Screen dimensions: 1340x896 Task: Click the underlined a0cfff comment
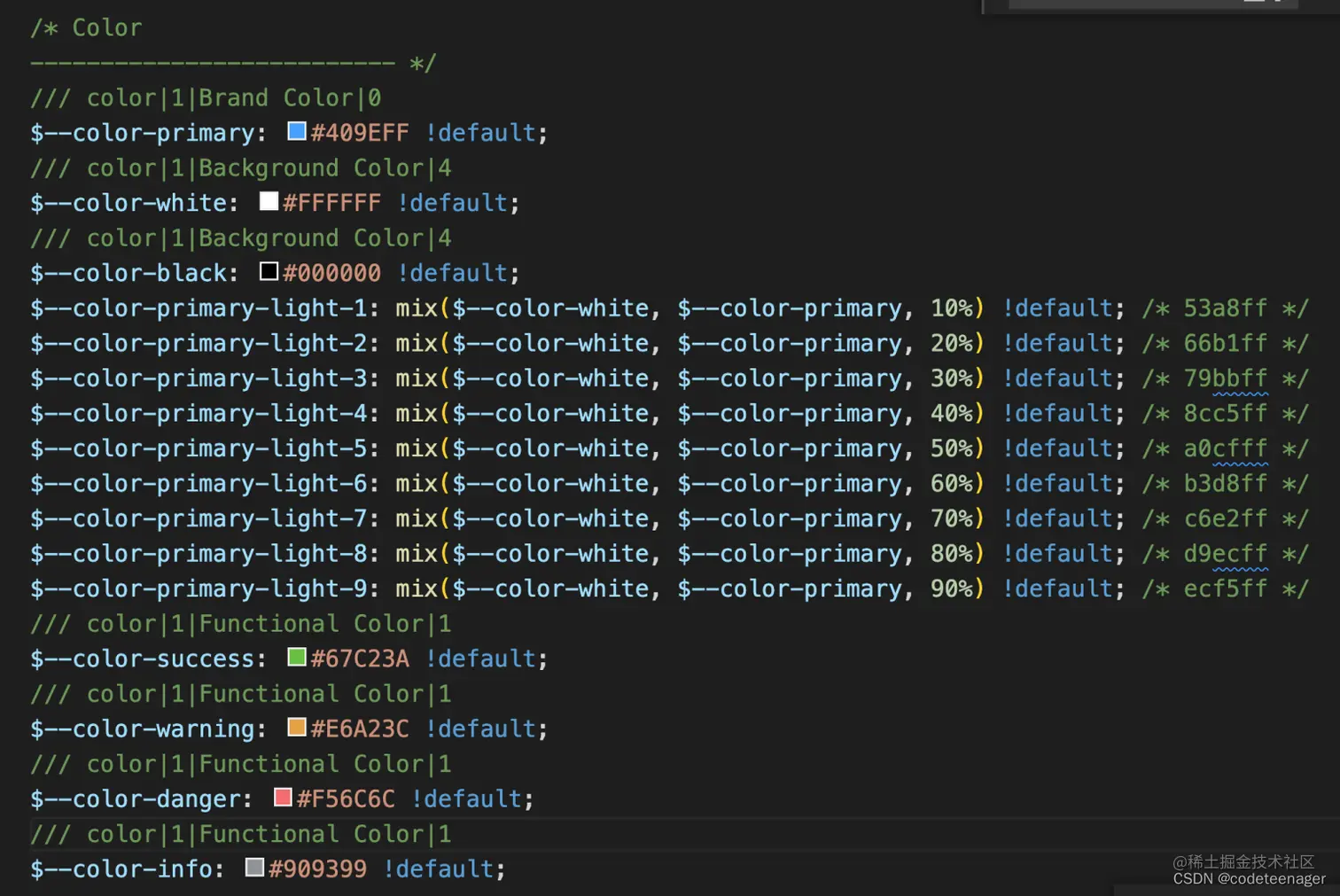coord(1226,448)
